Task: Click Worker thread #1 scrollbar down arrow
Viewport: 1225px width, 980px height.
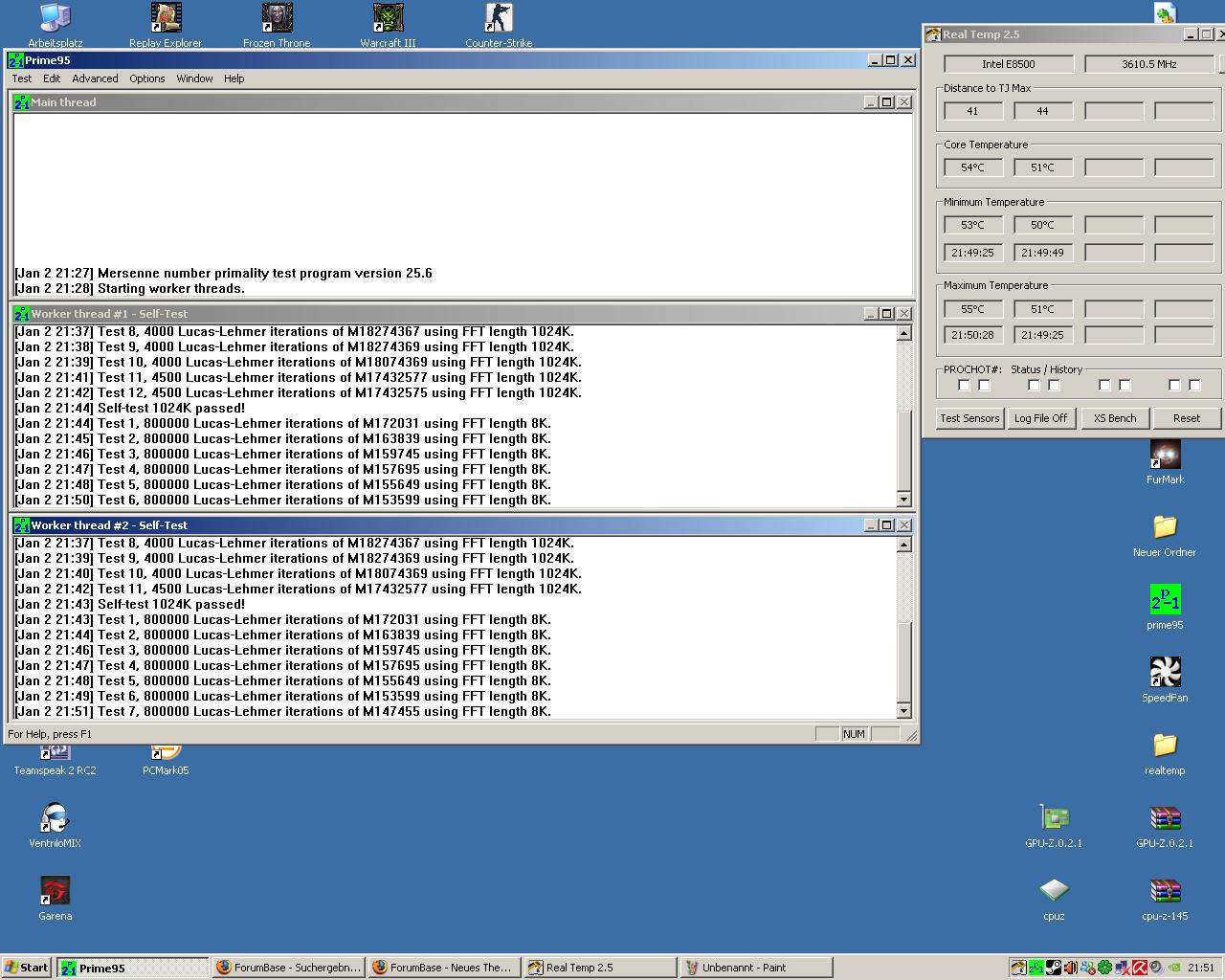Action: pos(904,500)
